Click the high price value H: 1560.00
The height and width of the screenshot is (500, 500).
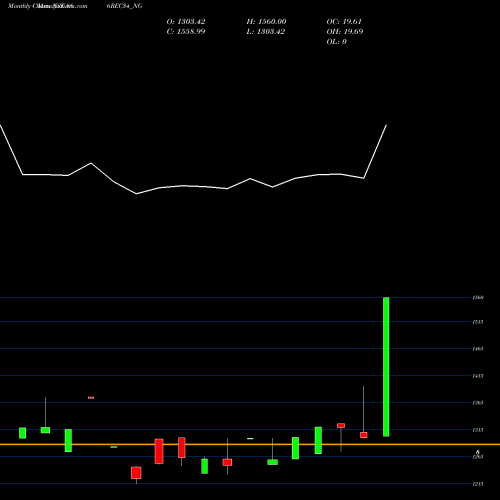(266, 22)
